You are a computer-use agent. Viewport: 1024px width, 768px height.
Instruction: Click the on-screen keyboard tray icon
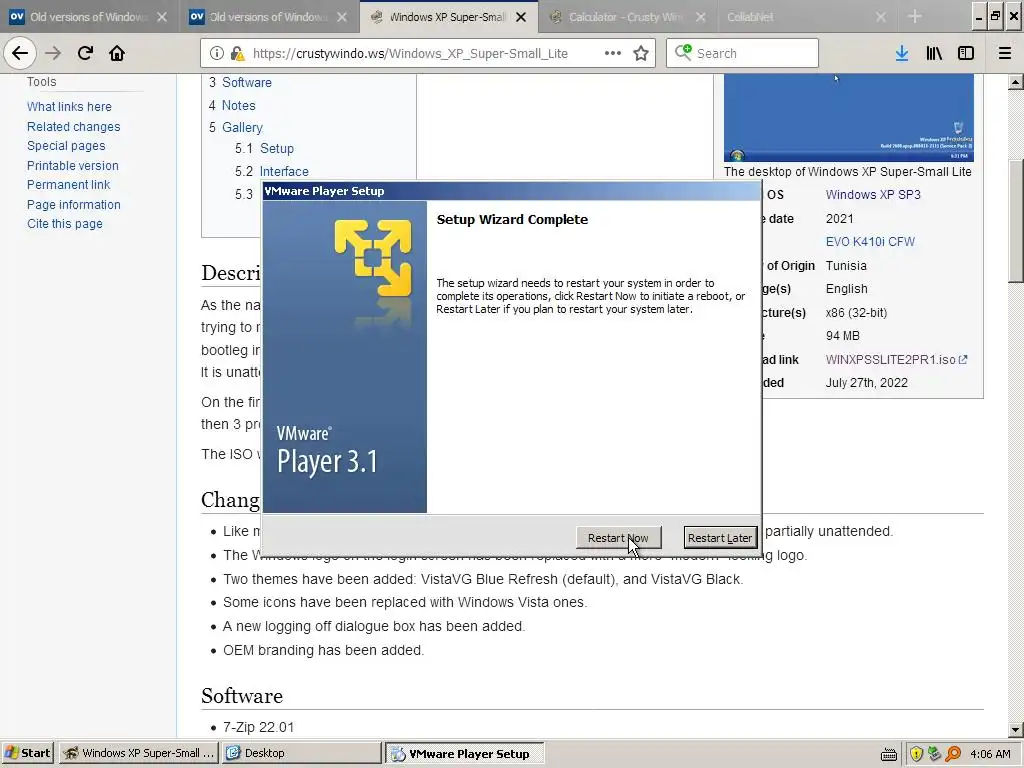[x=889, y=754]
